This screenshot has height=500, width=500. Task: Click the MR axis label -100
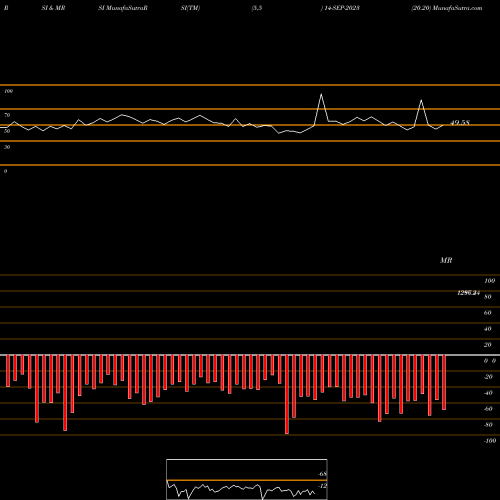[x=490, y=441]
